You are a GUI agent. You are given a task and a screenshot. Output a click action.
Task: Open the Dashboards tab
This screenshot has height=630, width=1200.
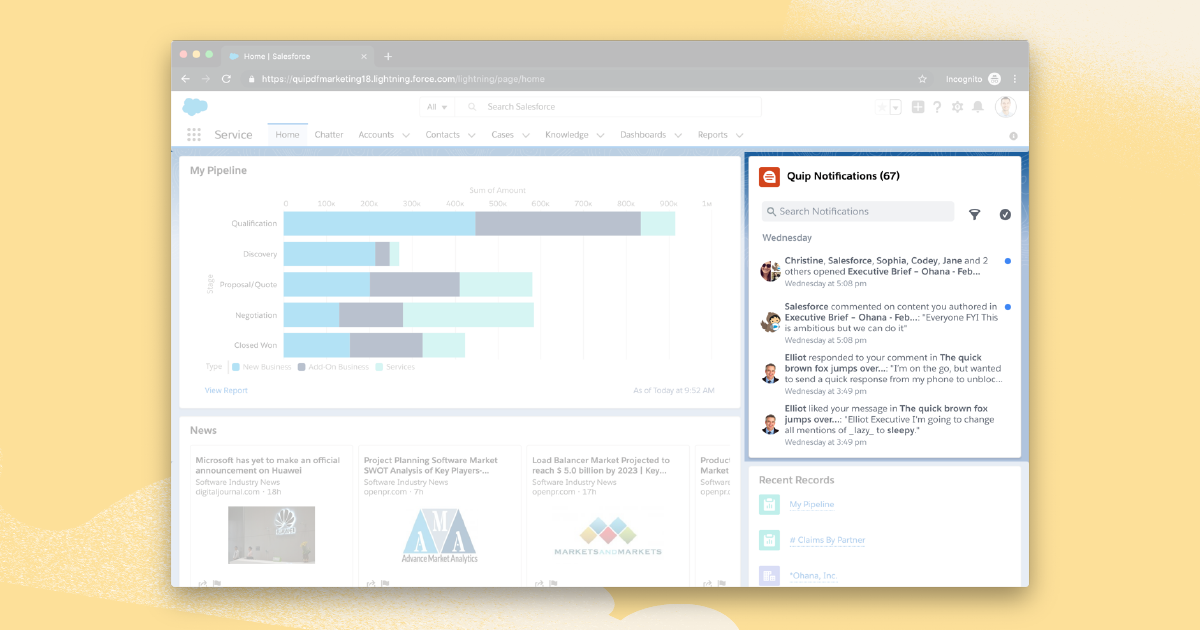tap(642, 135)
